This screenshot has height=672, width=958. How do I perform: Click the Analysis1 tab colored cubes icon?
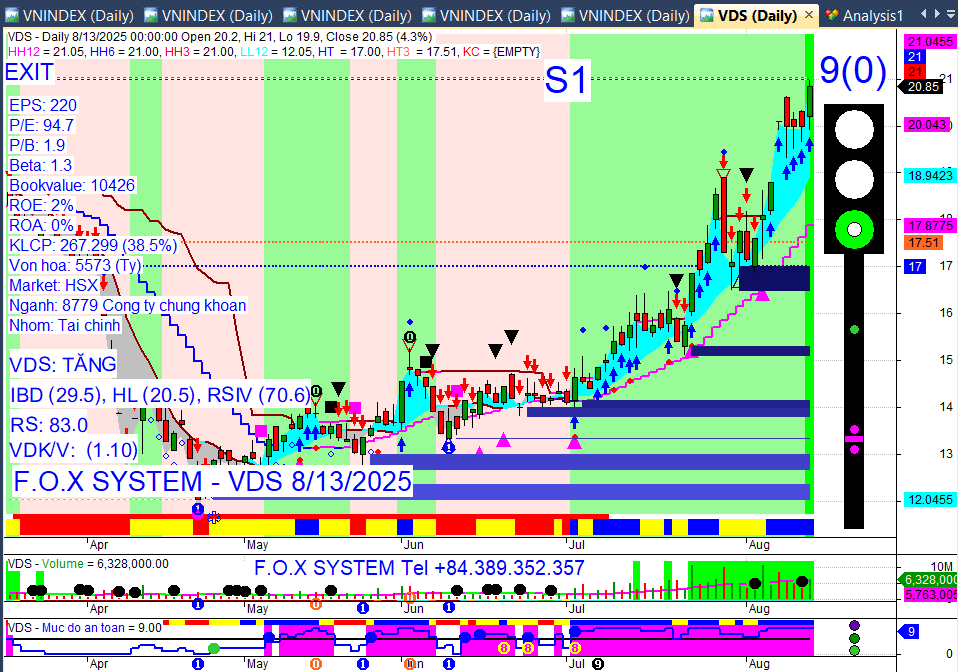pyautogui.click(x=832, y=15)
